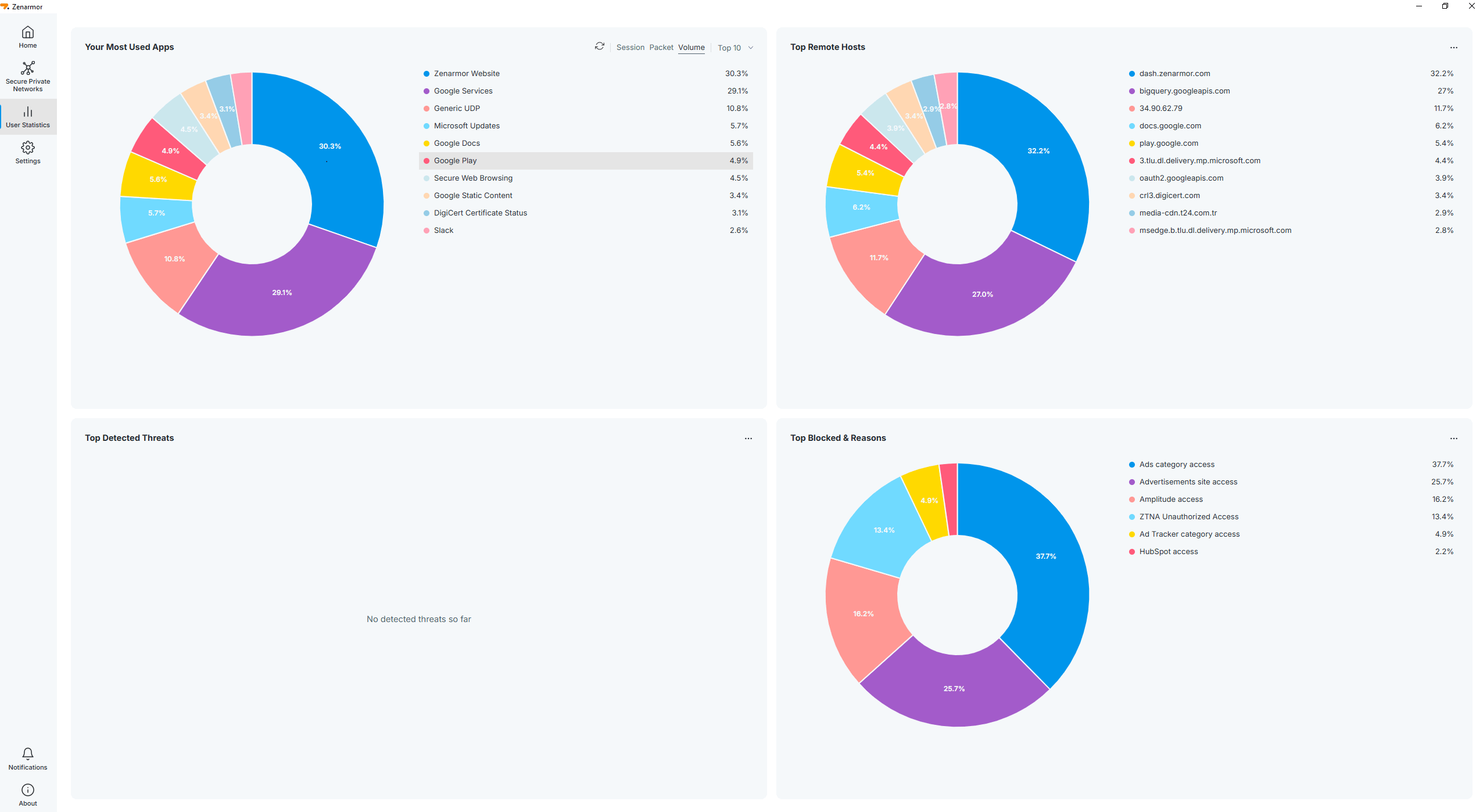Toggle Microsoft Updates legend entry
The width and height of the screenshot is (1476, 812).
tap(586, 126)
